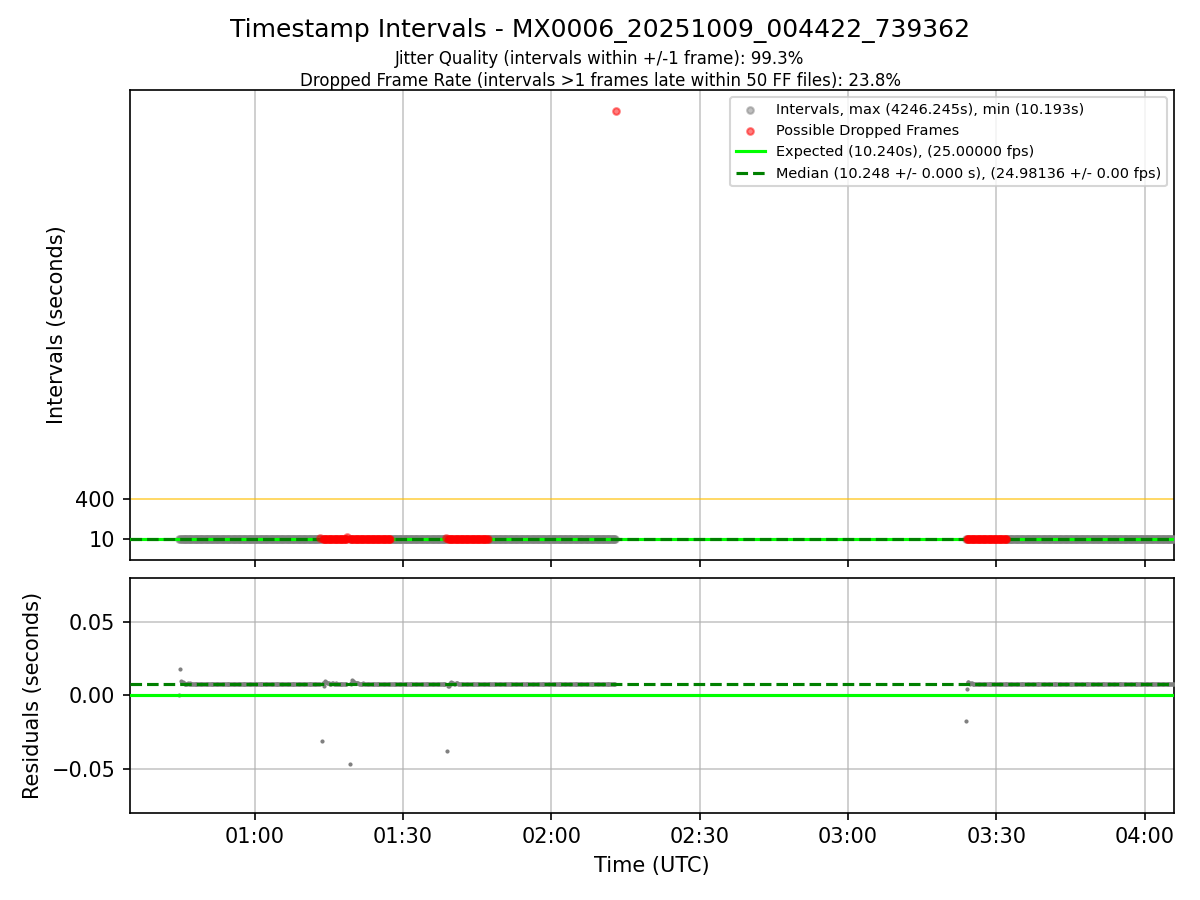The image size is (1200, 900).
Task: Click the residual dot near −0.018 at 03:24
Action: pyautogui.click(x=966, y=721)
